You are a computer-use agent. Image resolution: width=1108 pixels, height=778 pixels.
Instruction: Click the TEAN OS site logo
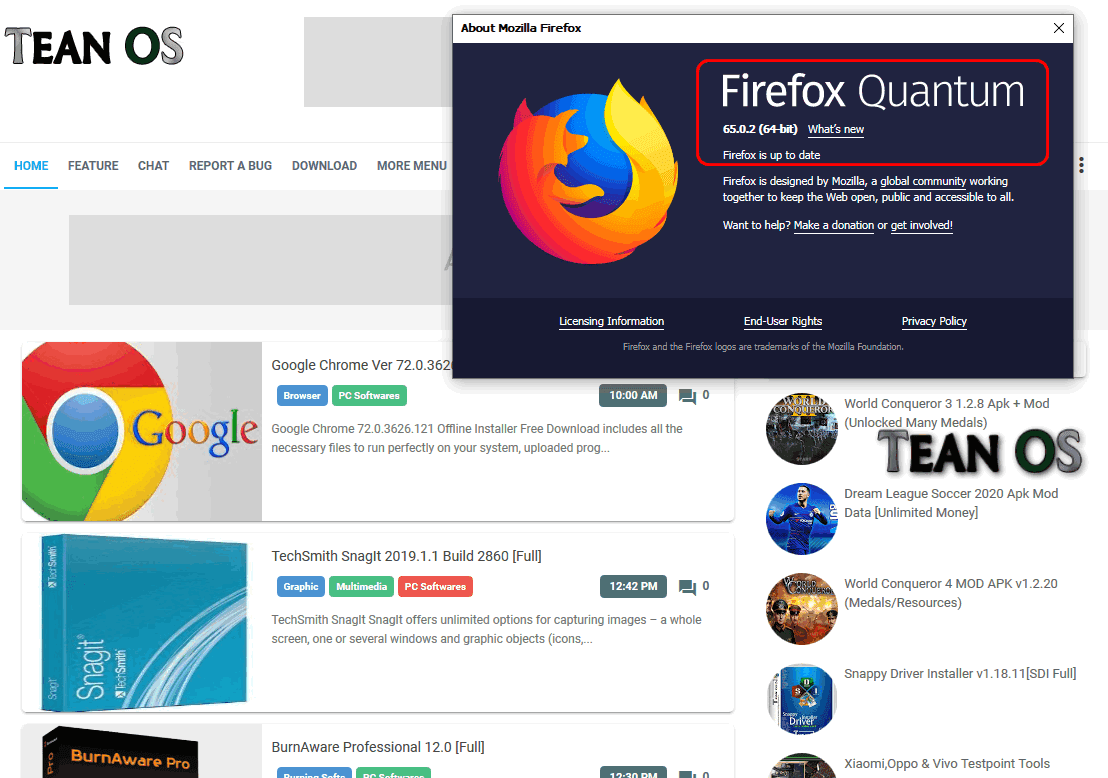coord(94,47)
